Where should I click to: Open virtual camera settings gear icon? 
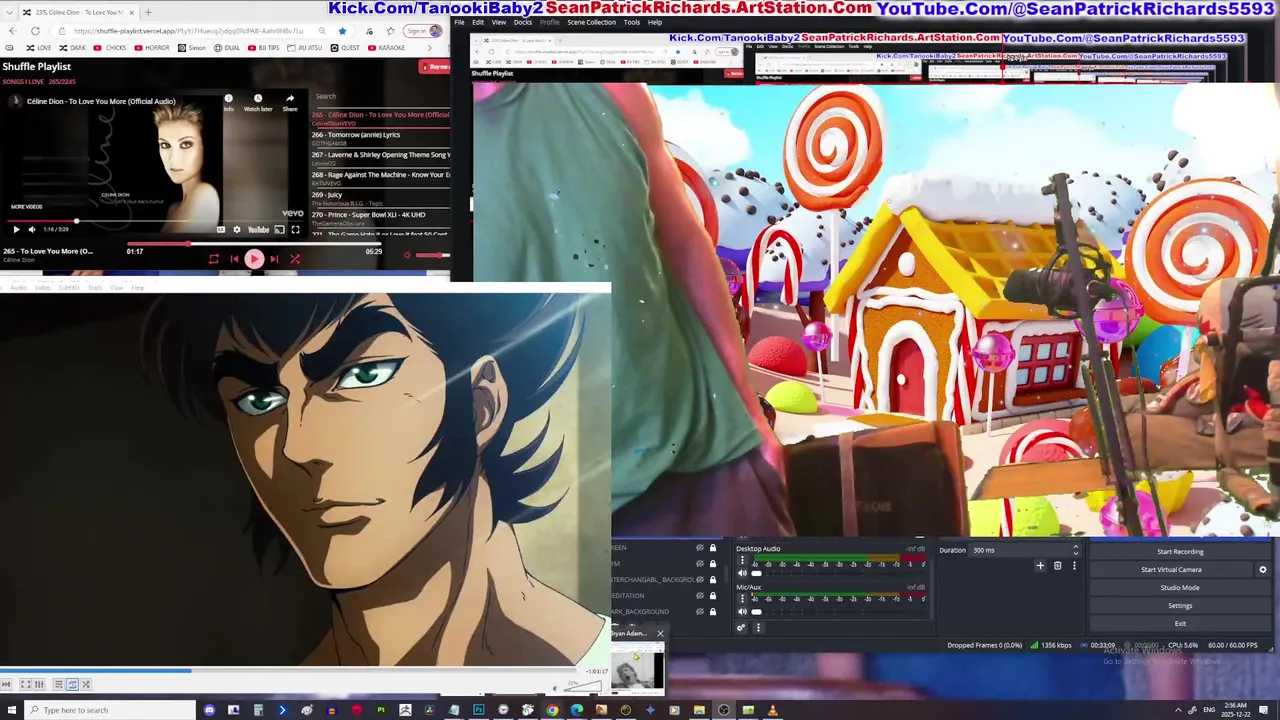tap(1262, 570)
